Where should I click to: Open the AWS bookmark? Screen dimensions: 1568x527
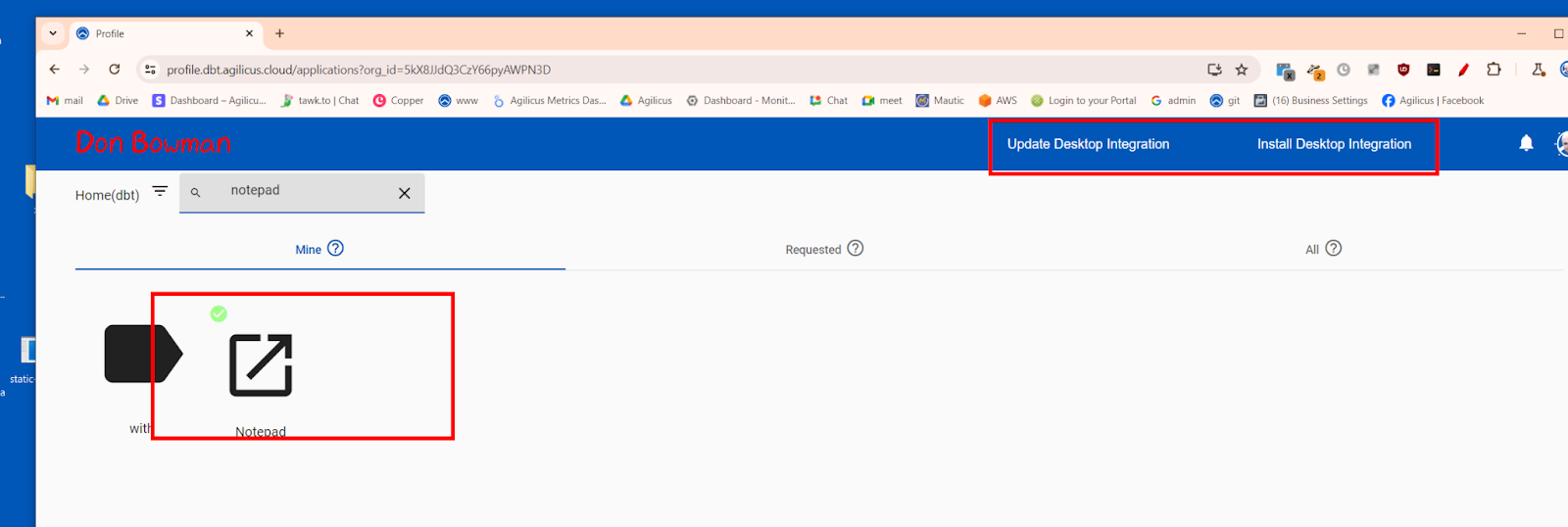pyautogui.click(x=998, y=100)
